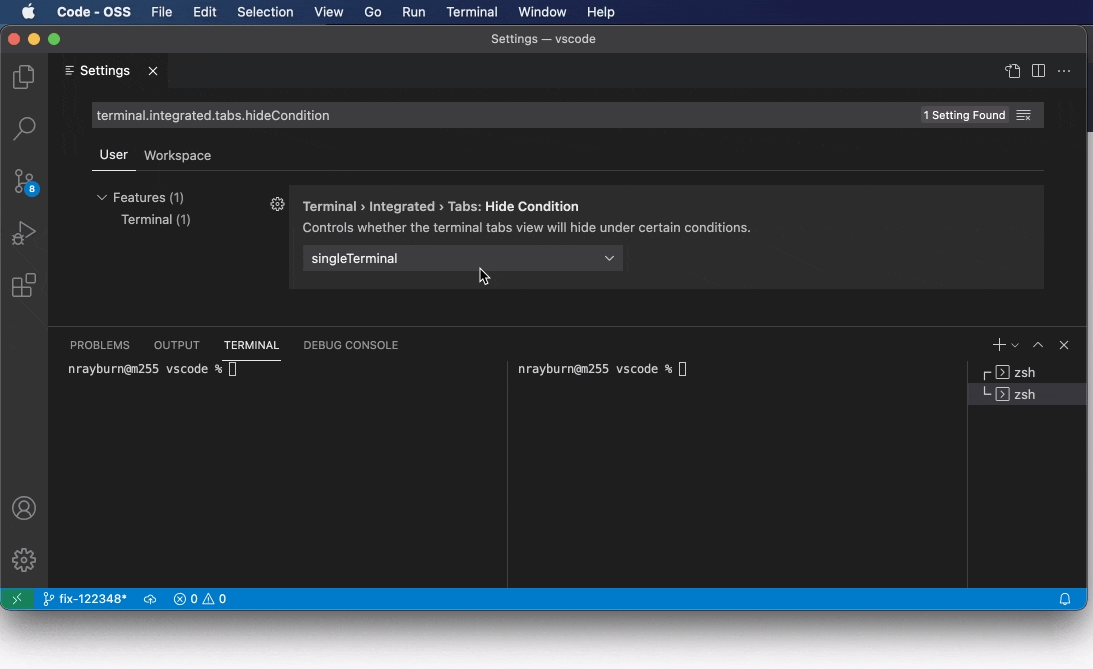
Task: Switch to DEBUG CONSOLE tab
Action: 351,345
